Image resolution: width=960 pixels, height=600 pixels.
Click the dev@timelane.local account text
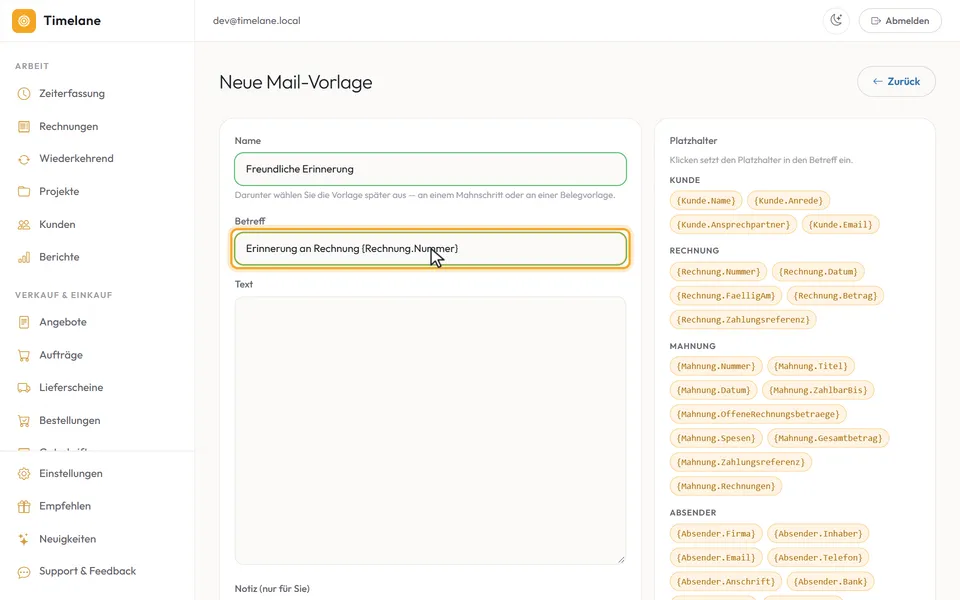click(x=257, y=21)
